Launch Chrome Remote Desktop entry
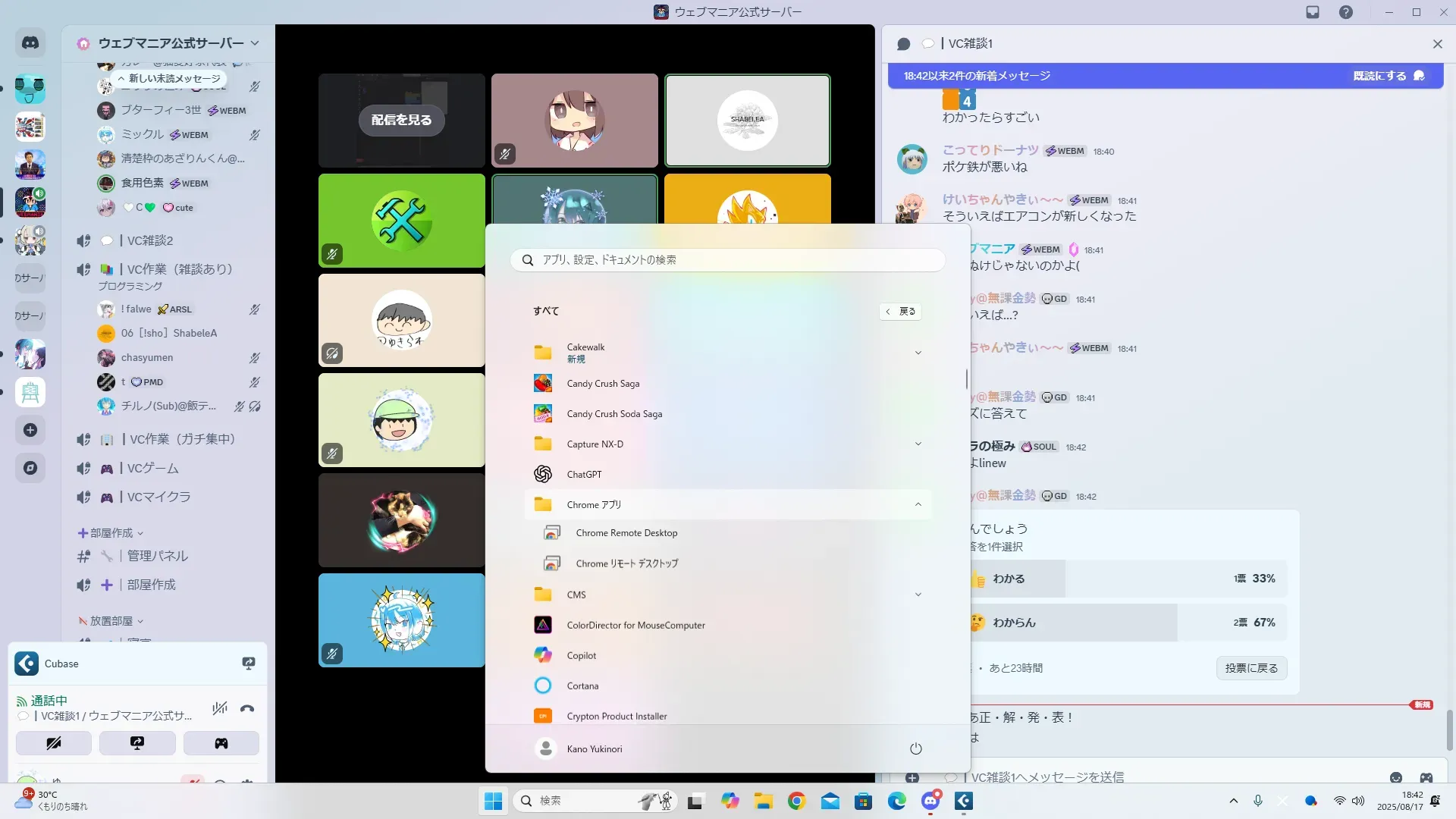1456x819 pixels. click(x=626, y=533)
